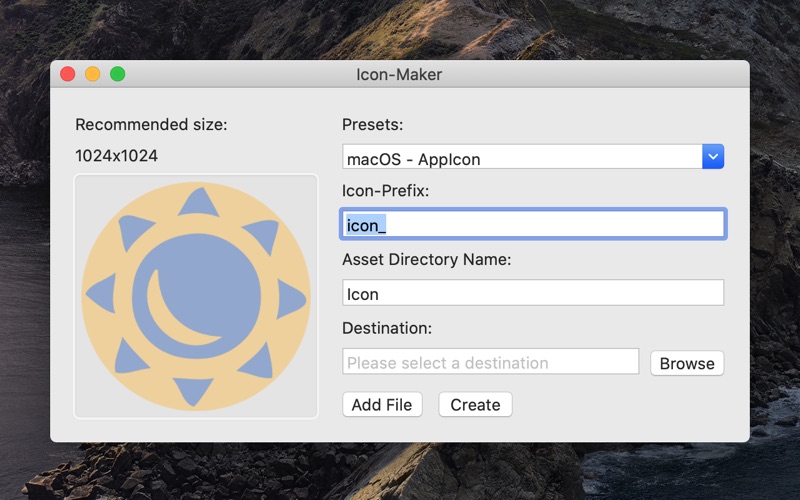
Task: Select the macOS - AppIcon preset box
Action: click(x=533, y=157)
